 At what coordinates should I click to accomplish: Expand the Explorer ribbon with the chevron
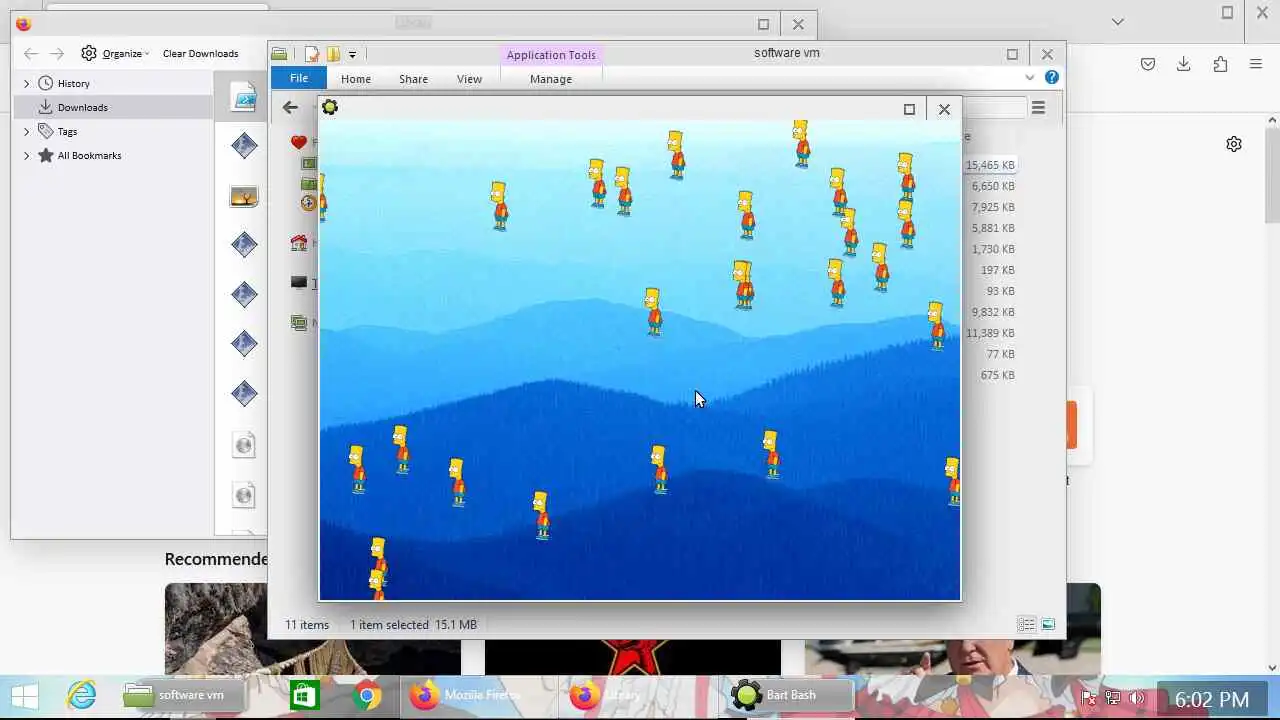pyautogui.click(x=1029, y=78)
